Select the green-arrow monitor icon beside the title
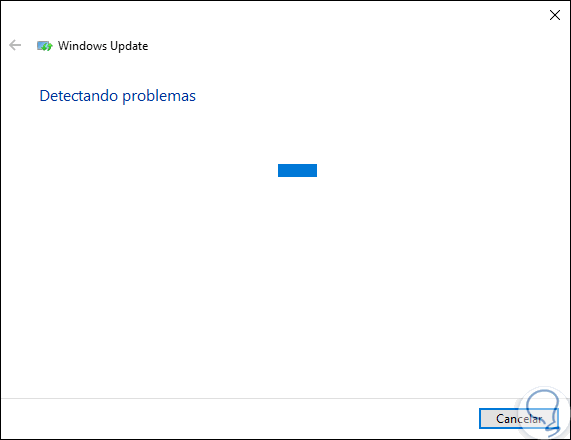 [x=44, y=46]
